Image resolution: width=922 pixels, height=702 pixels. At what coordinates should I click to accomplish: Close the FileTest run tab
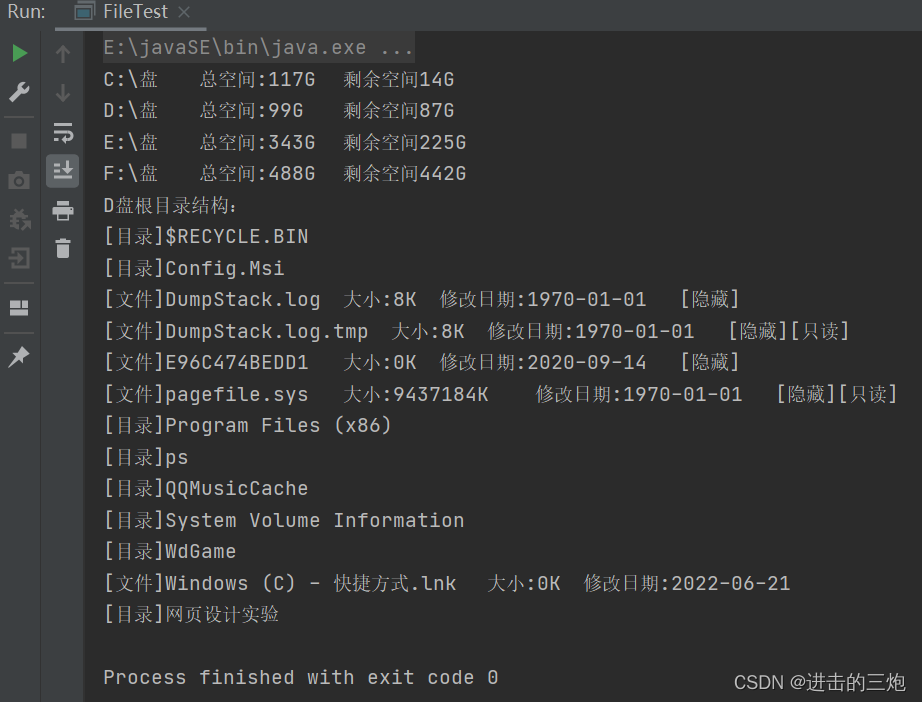(184, 12)
